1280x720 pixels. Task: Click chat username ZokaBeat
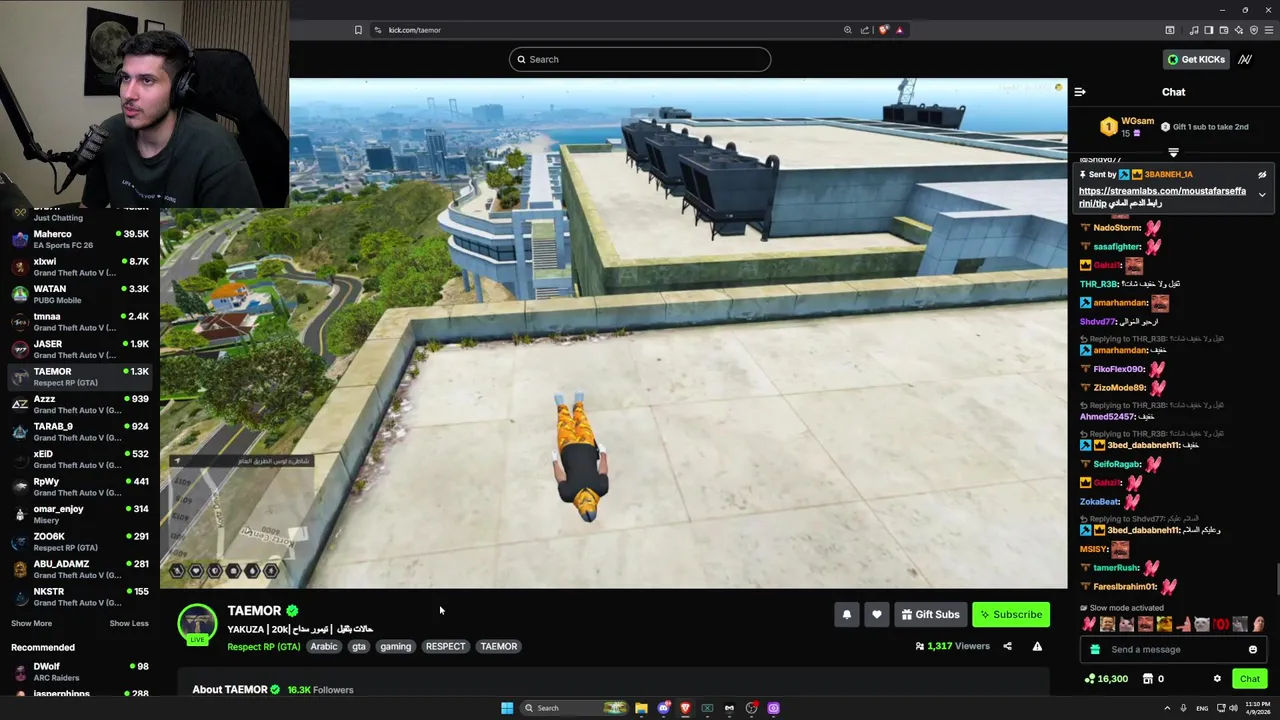1100,502
